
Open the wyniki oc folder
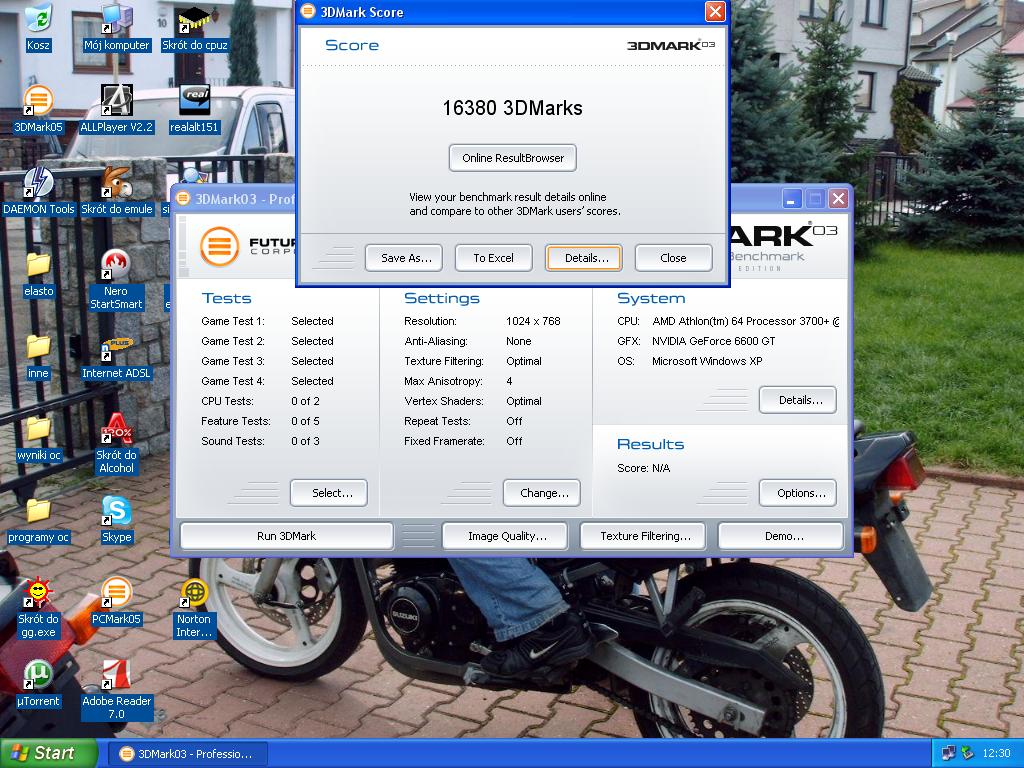tap(39, 438)
